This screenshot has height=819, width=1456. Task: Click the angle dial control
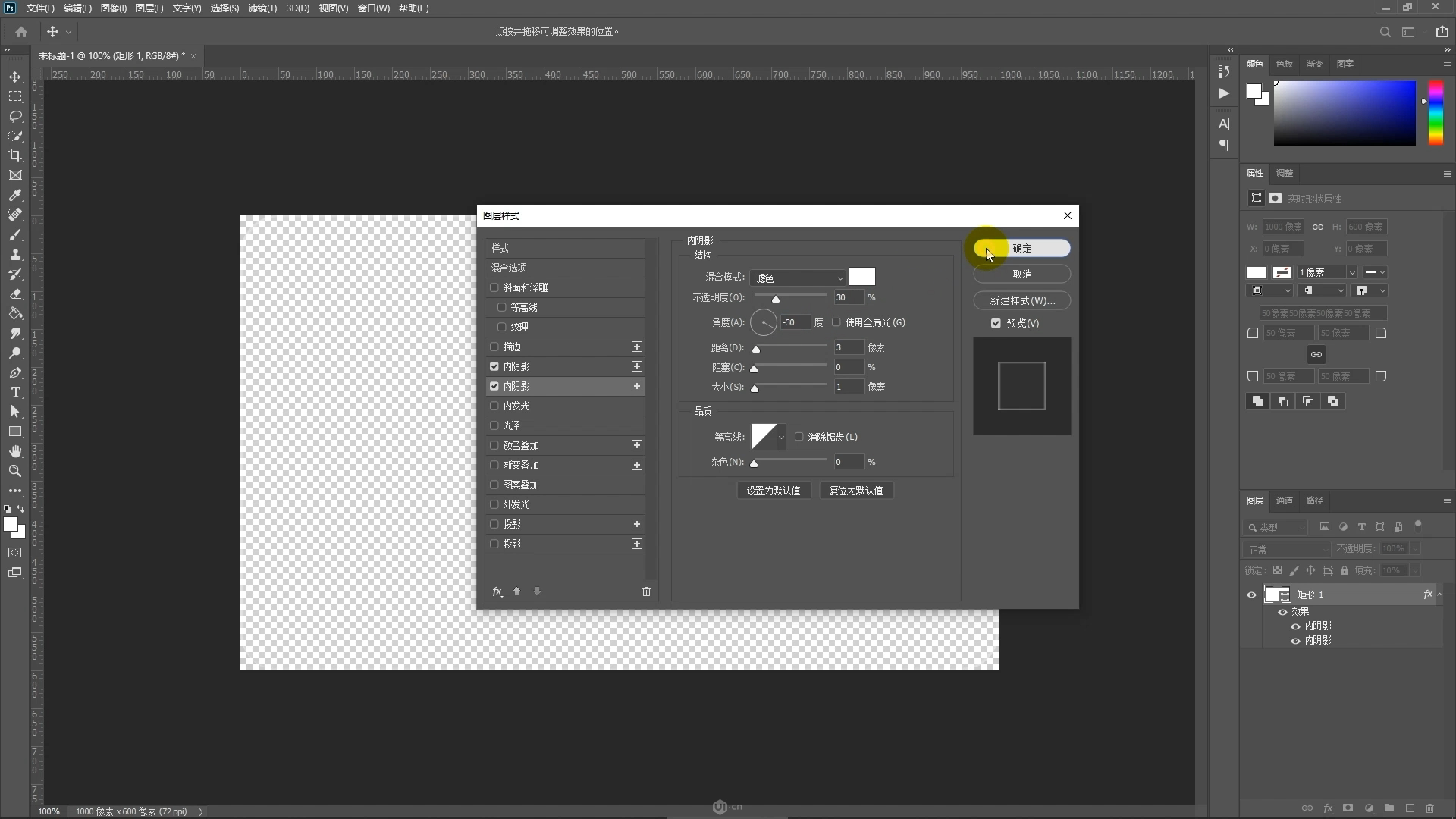pyautogui.click(x=764, y=322)
